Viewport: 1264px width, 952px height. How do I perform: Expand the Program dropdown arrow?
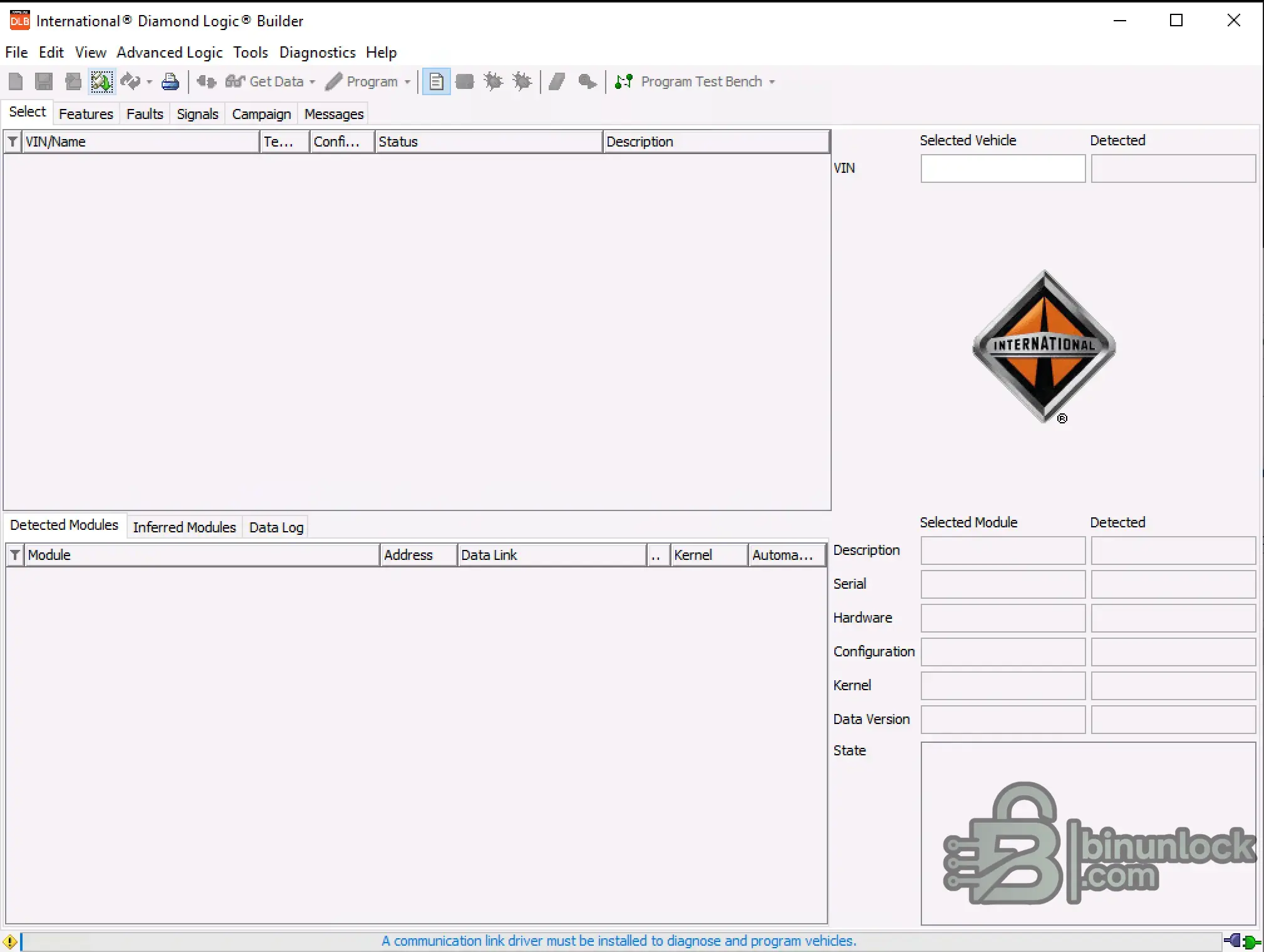coord(407,82)
